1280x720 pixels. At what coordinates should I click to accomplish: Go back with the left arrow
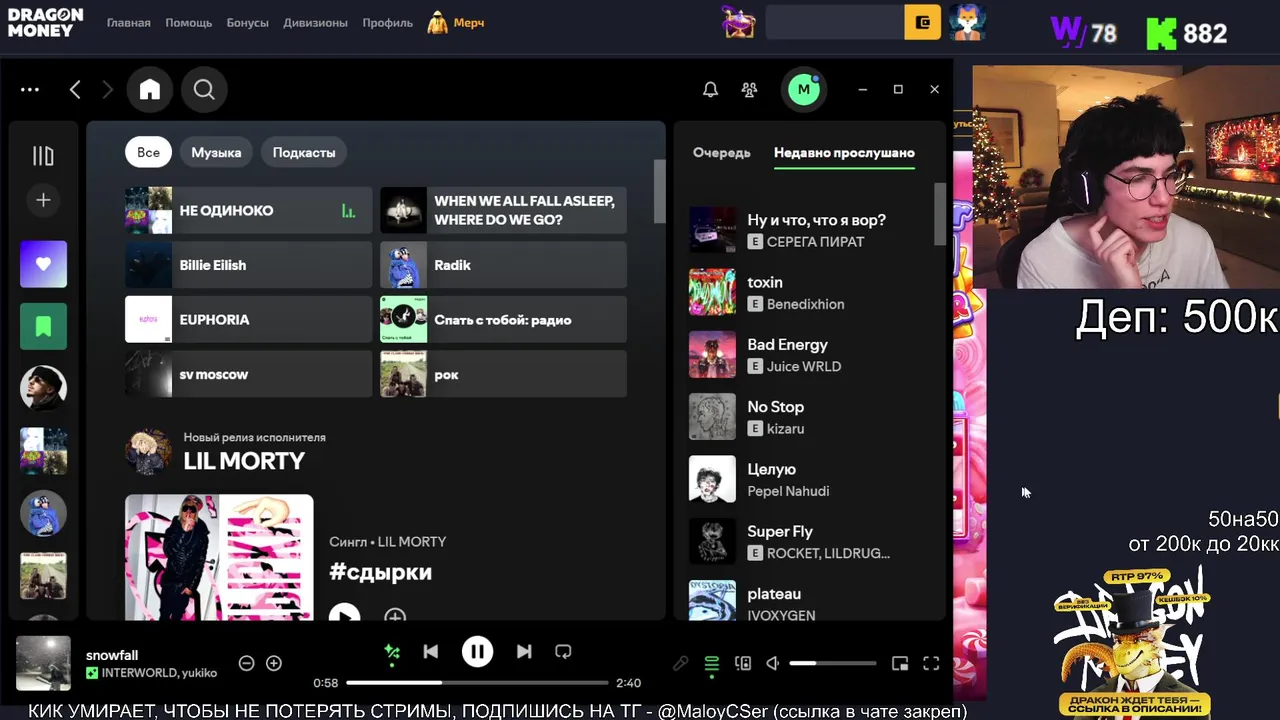75,90
